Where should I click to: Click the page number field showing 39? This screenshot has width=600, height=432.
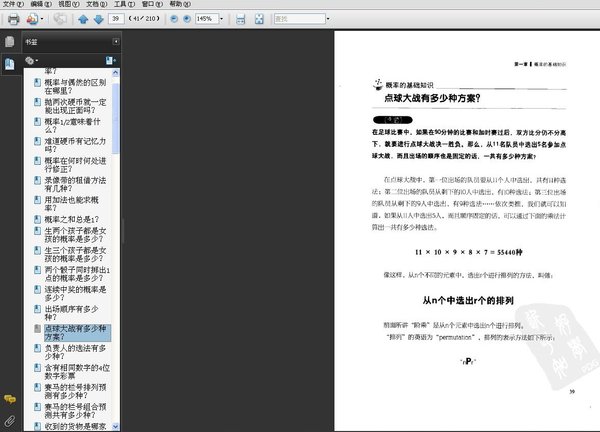coord(116,18)
